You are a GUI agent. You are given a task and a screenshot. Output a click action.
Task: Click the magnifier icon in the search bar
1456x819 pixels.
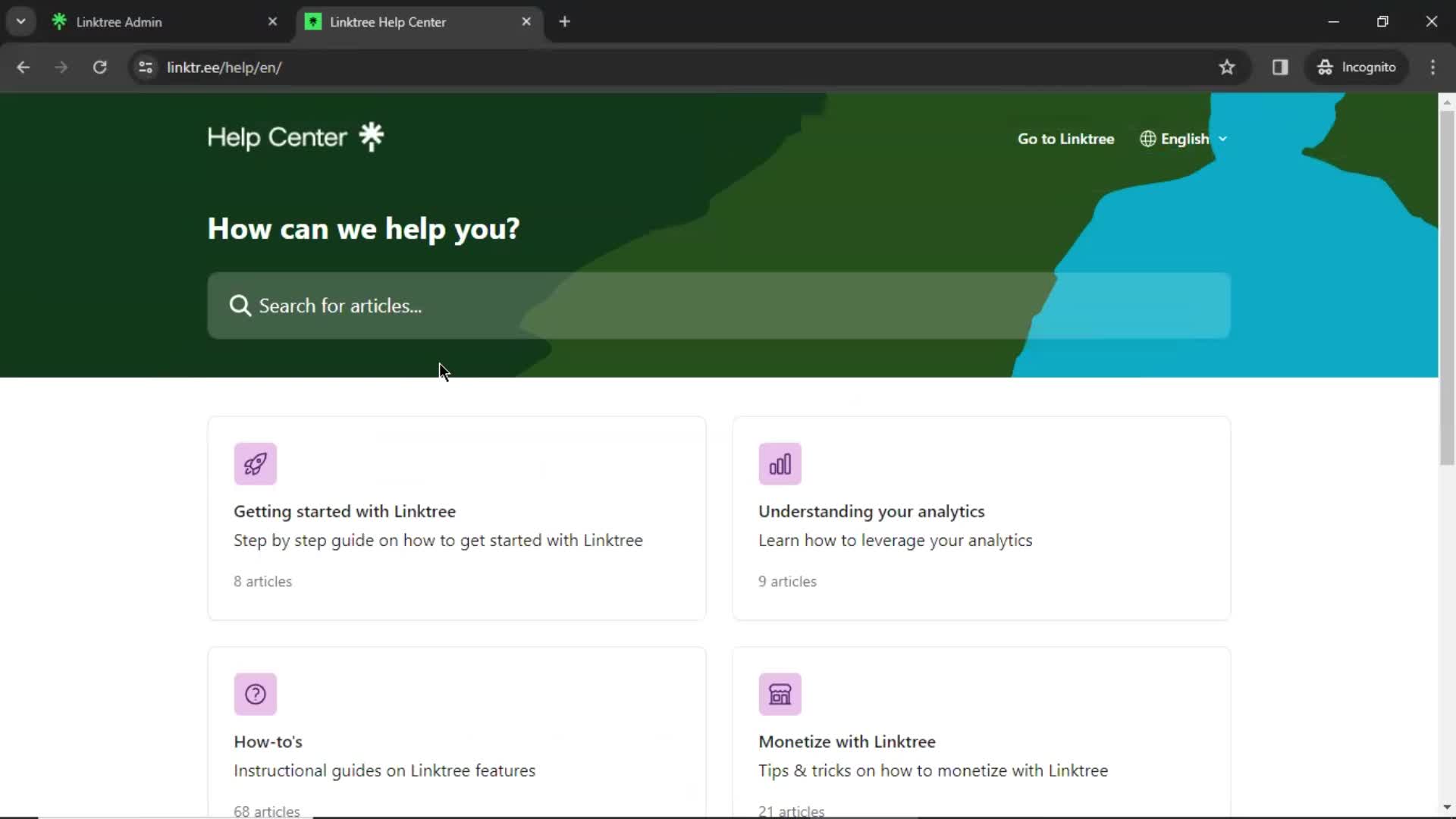click(240, 306)
